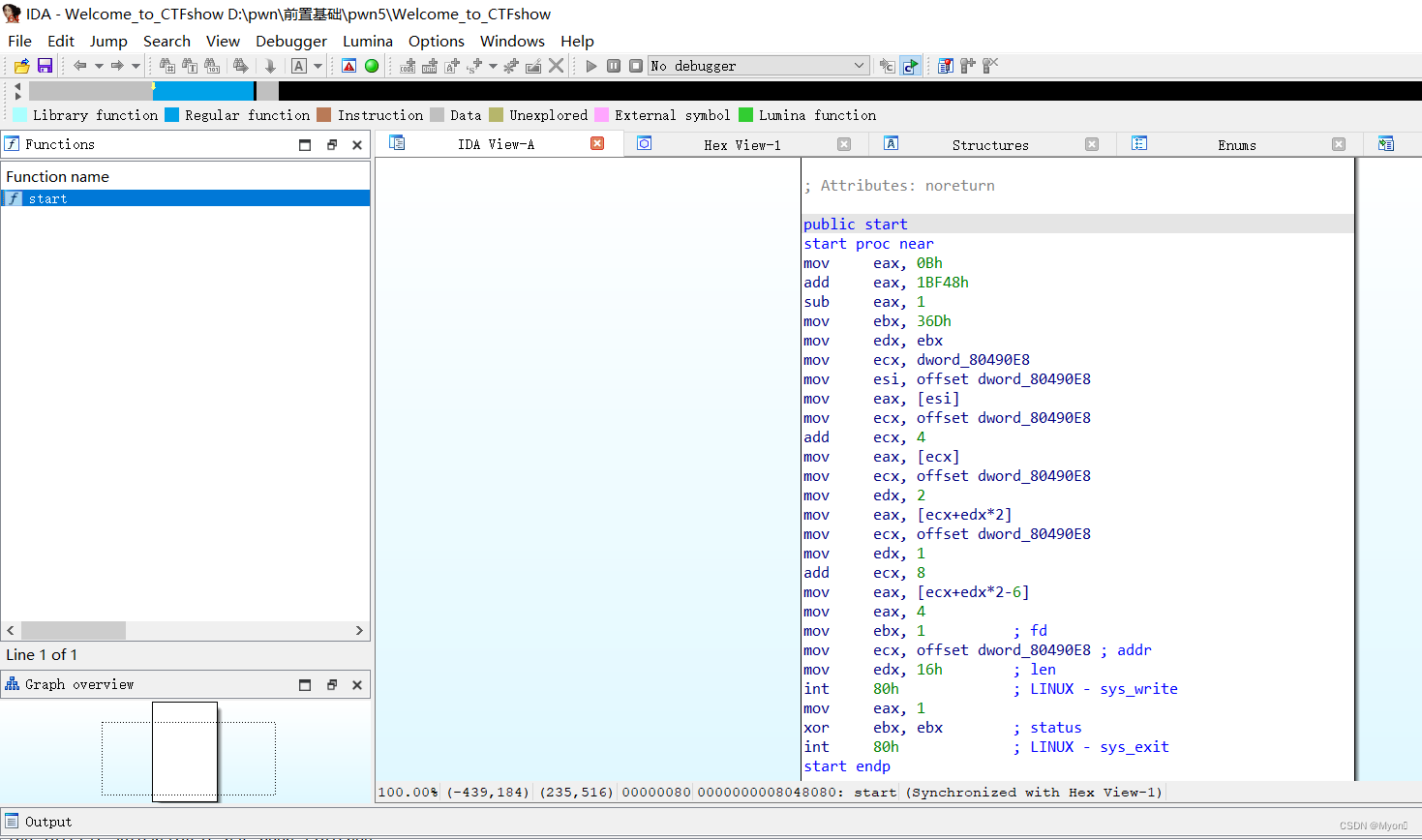This screenshot has width=1422, height=840.
Task: Save the database with floppy disk icon
Action: point(45,66)
